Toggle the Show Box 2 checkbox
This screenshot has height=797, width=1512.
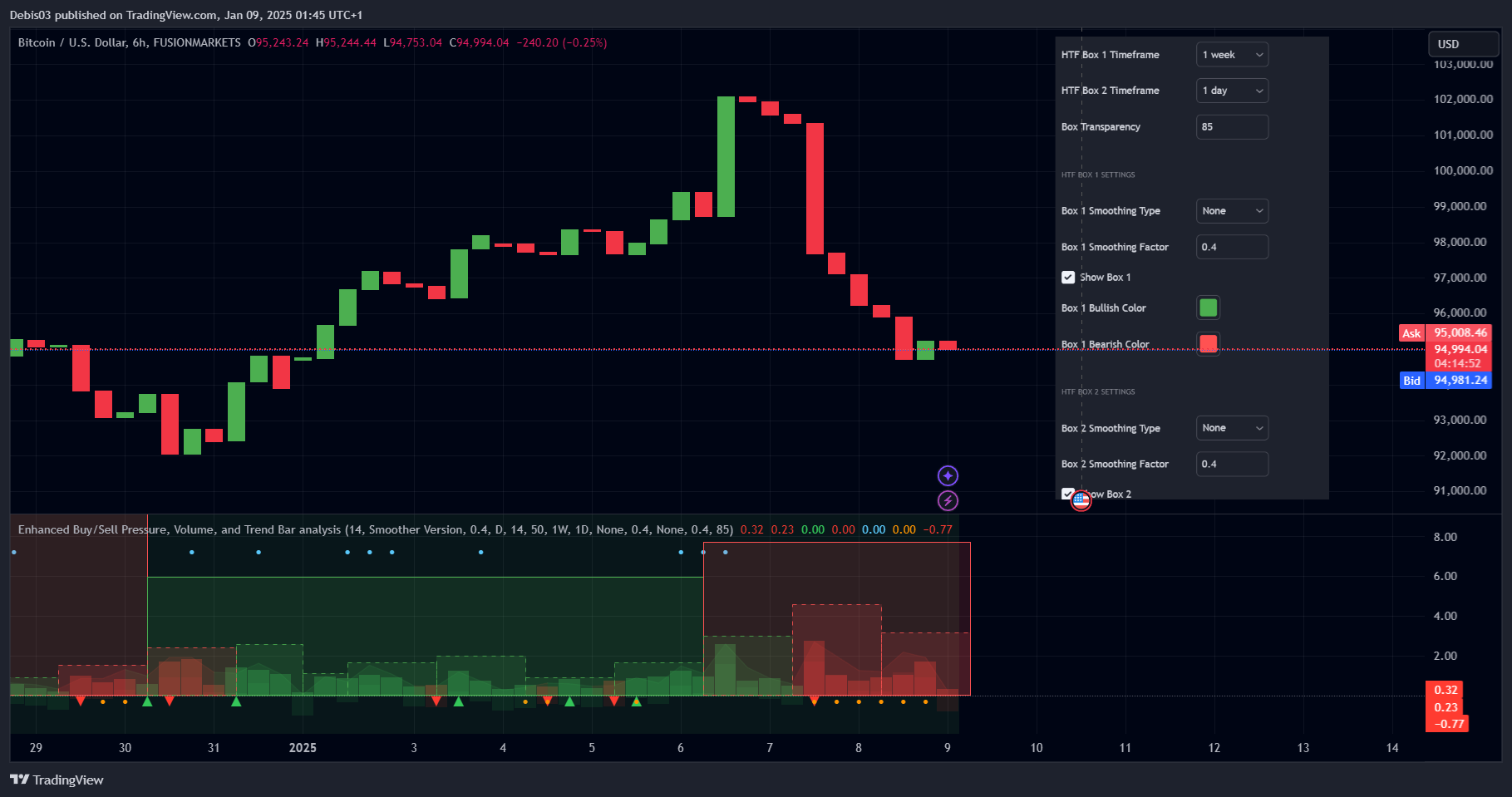[x=1068, y=494]
